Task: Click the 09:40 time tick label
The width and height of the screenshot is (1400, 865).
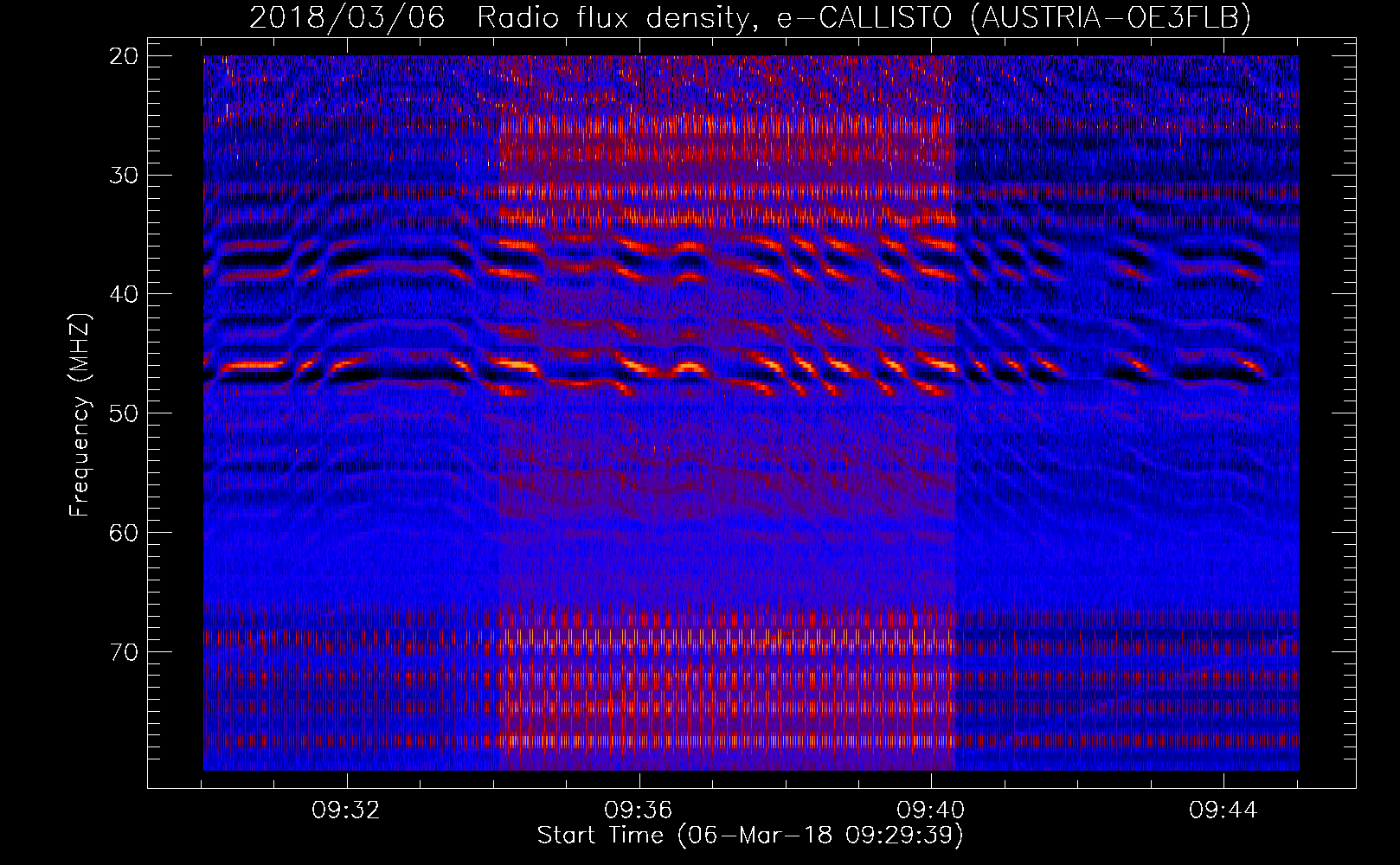Action: tap(931, 811)
